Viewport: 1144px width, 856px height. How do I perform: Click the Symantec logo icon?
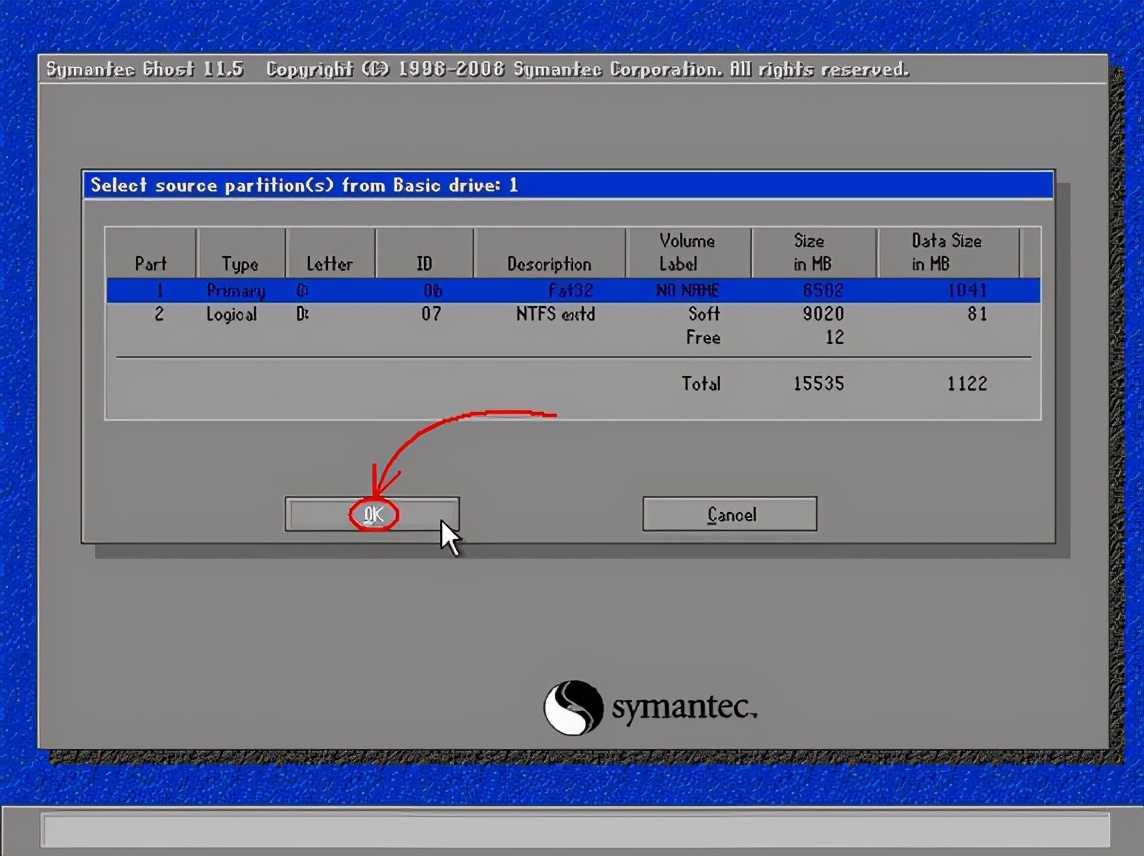point(573,708)
